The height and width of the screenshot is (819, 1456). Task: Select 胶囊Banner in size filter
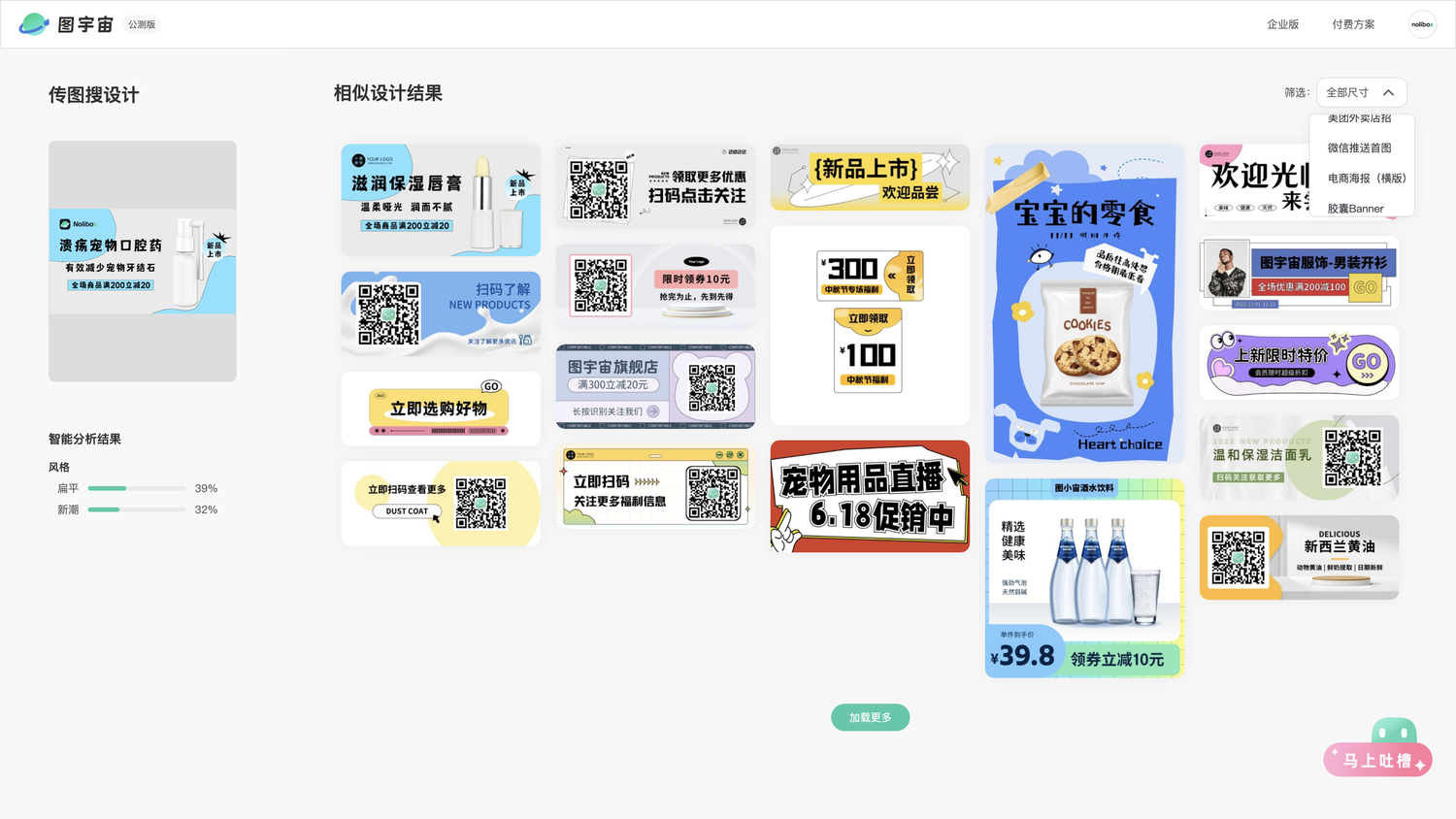point(1356,209)
